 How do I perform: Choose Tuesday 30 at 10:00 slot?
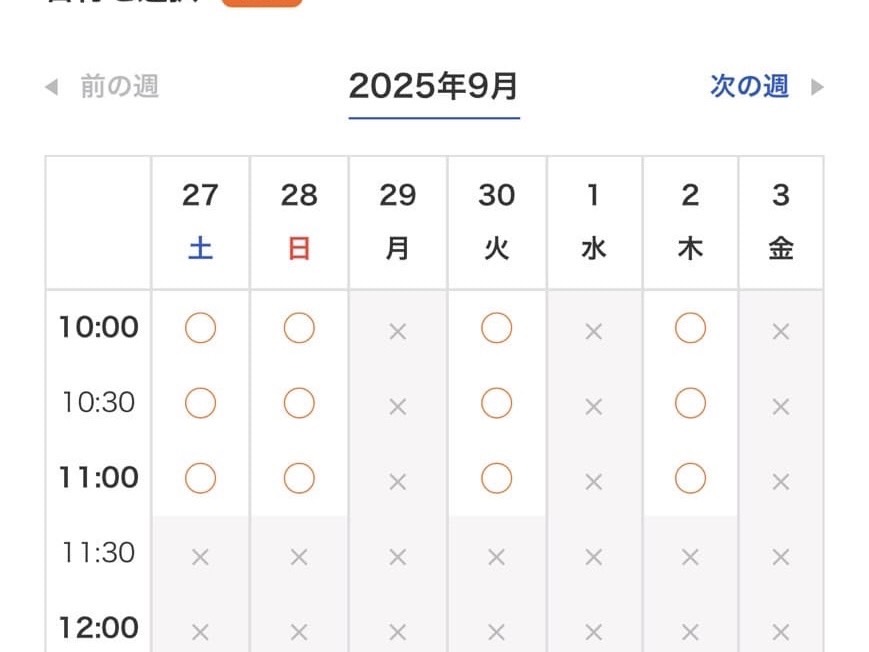[x=496, y=328]
